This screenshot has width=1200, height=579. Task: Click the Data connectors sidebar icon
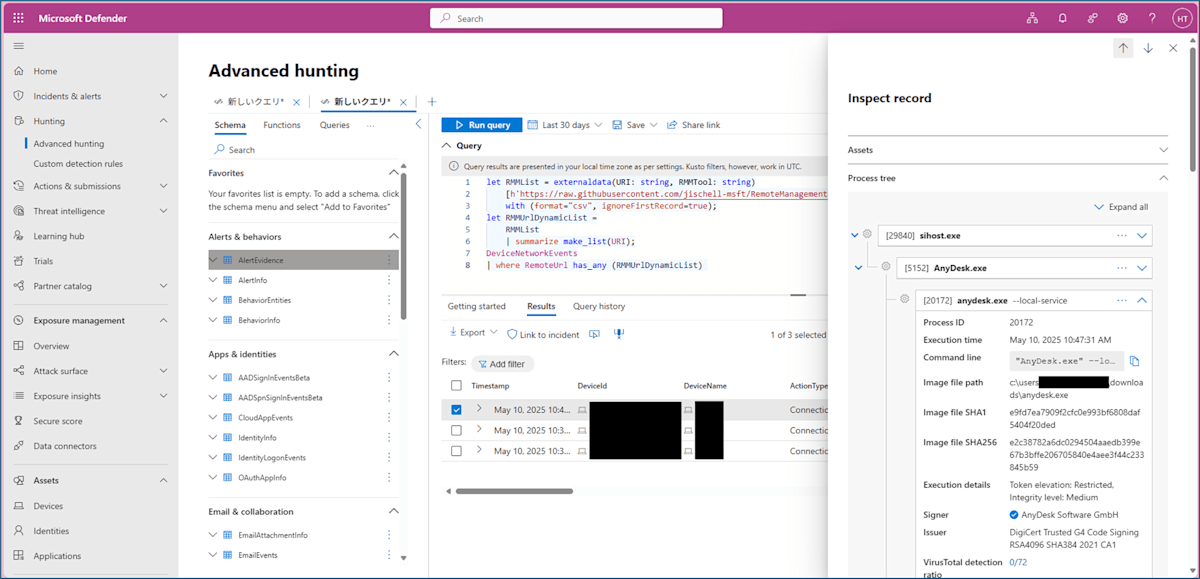(x=19, y=446)
